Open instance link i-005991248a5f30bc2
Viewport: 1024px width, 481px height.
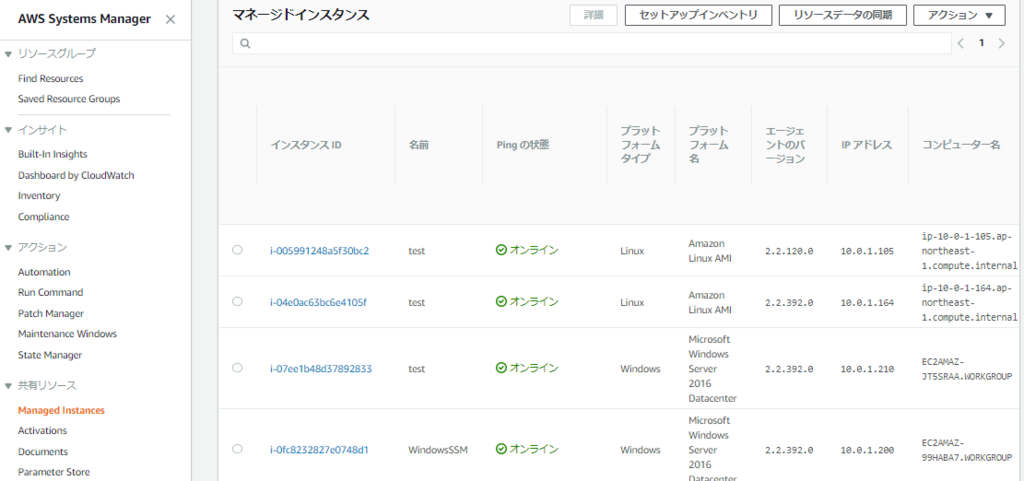(x=319, y=251)
